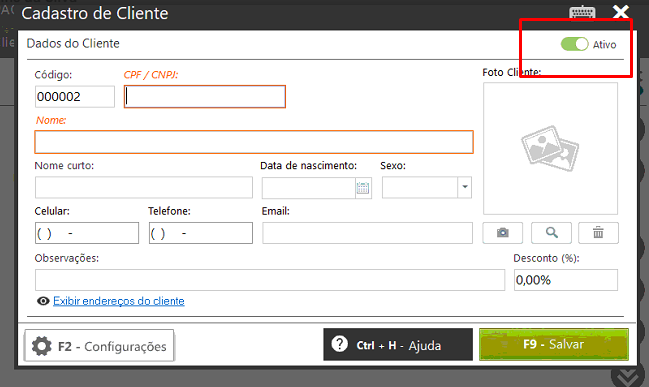Image resolution: width=649 pixels, height=387 pixels.
Task: Click F9 - Salvar button
Action: coord(554,344)
